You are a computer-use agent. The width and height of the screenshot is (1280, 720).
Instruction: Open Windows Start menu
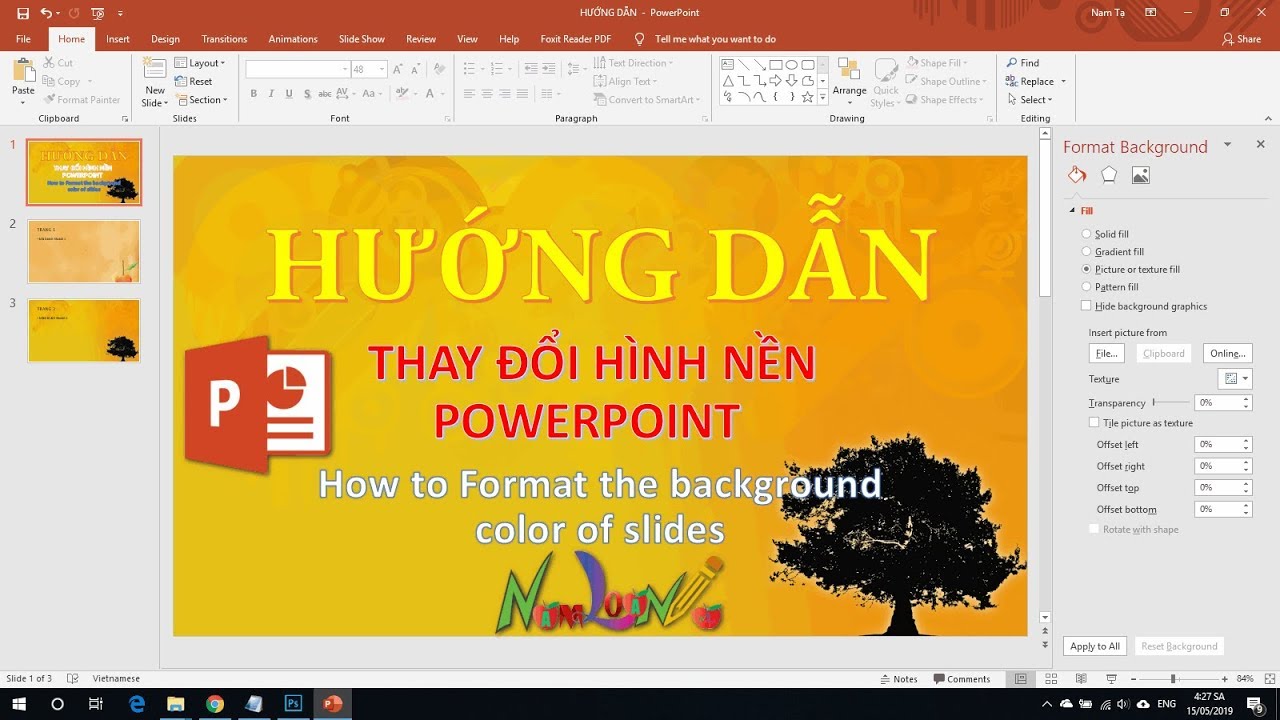(x=18, y=704)
